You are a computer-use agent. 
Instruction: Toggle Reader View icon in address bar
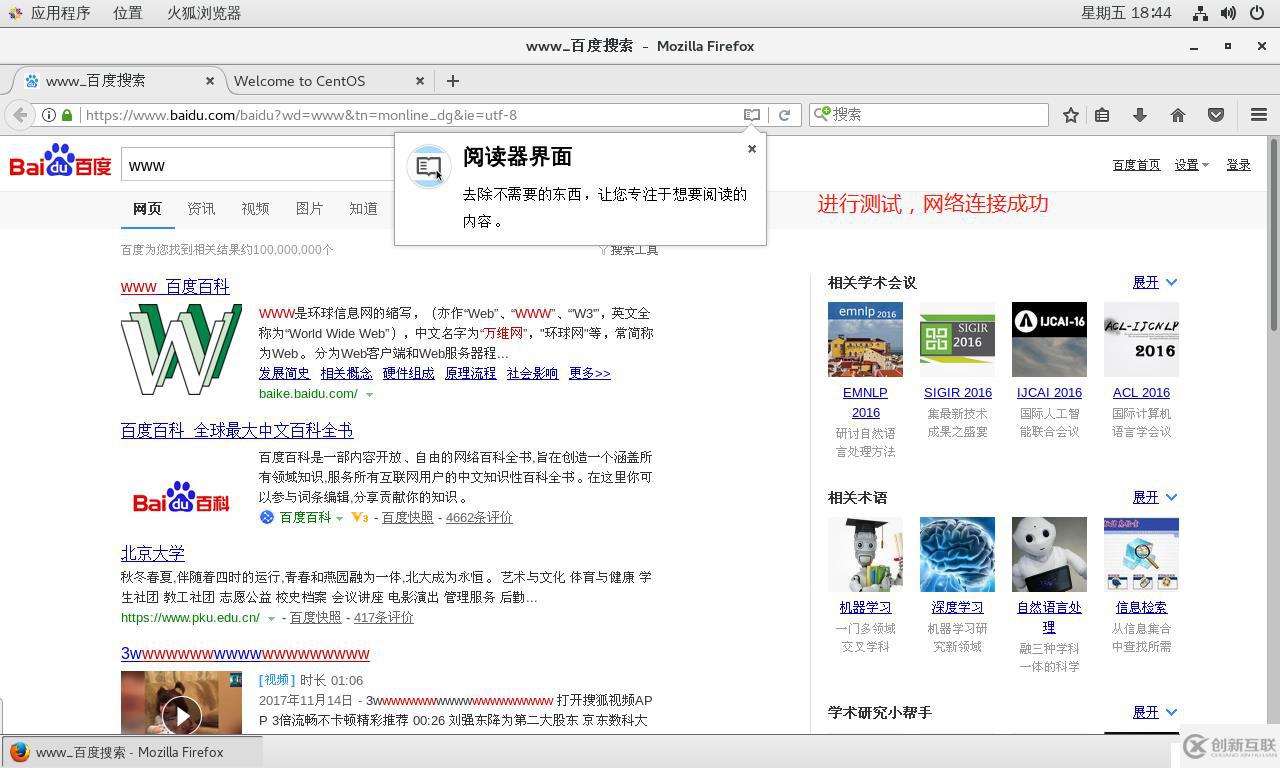click(752, 115)
